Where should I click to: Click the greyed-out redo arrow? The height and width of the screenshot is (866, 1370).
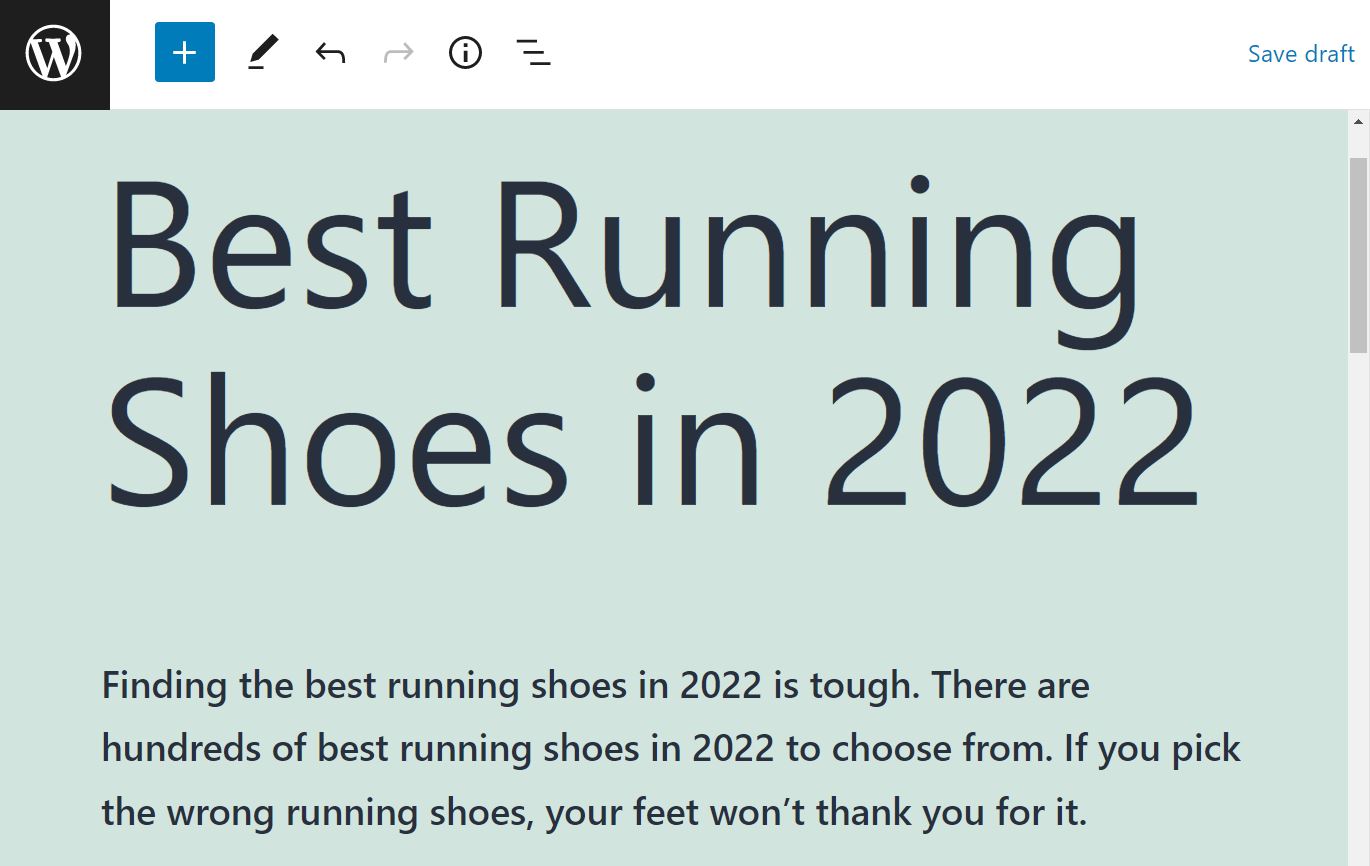point(398,53)
